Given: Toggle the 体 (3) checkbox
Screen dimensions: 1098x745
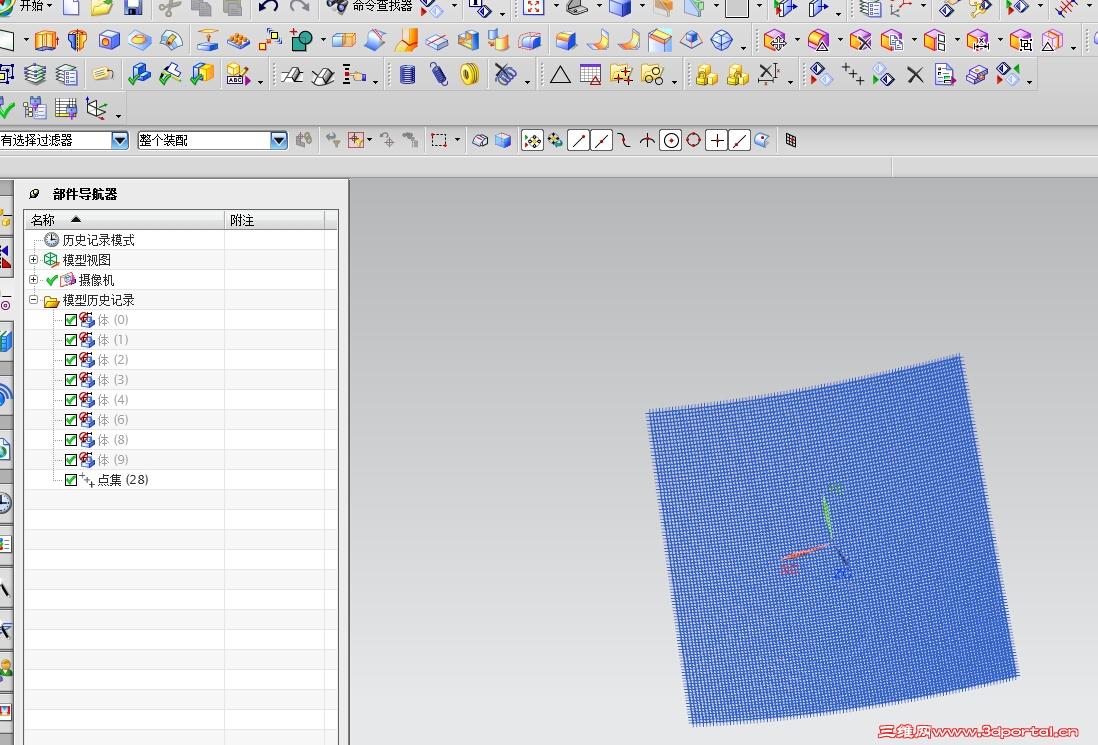Looking at the screenshot, I should point(71,380).
